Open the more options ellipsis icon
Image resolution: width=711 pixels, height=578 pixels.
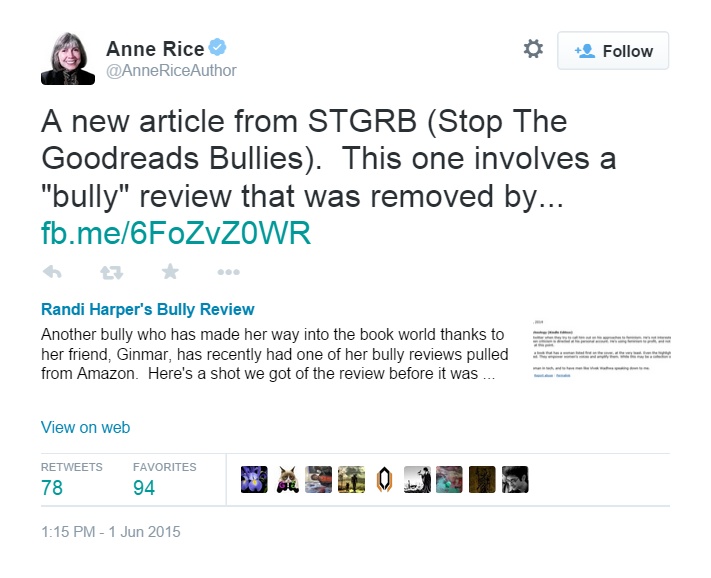coord(228,272)
